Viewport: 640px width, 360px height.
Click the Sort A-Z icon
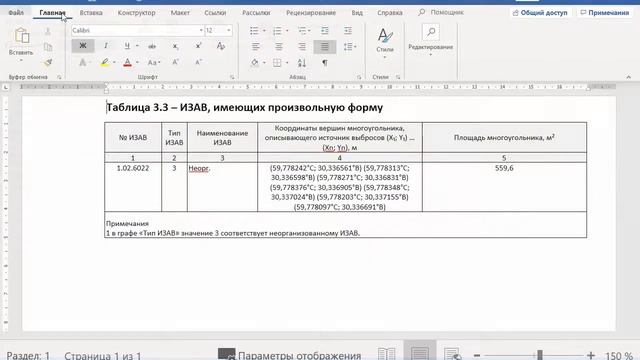[x=302, y=63]
